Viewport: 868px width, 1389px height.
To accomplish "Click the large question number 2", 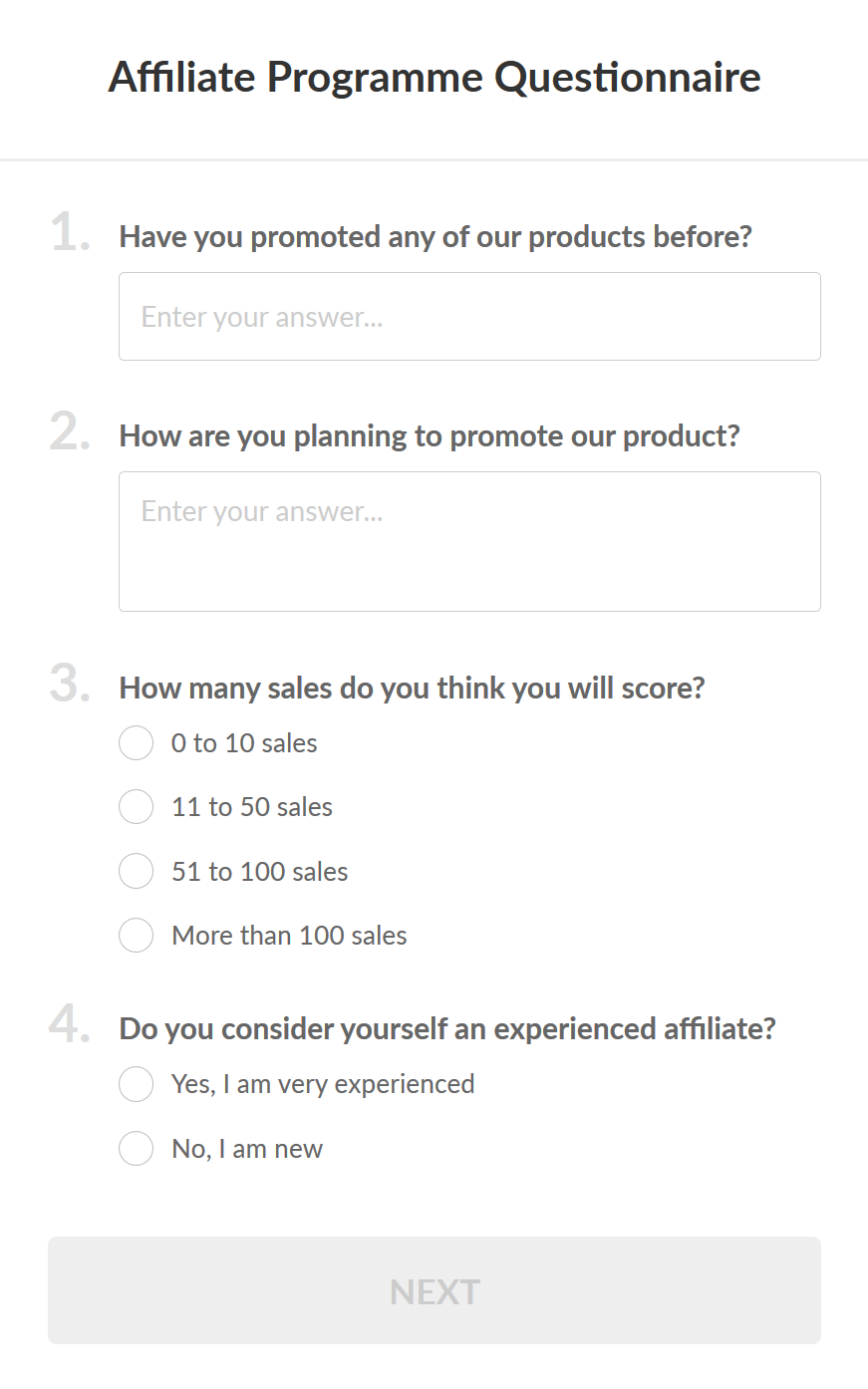I will pos(69,433).
